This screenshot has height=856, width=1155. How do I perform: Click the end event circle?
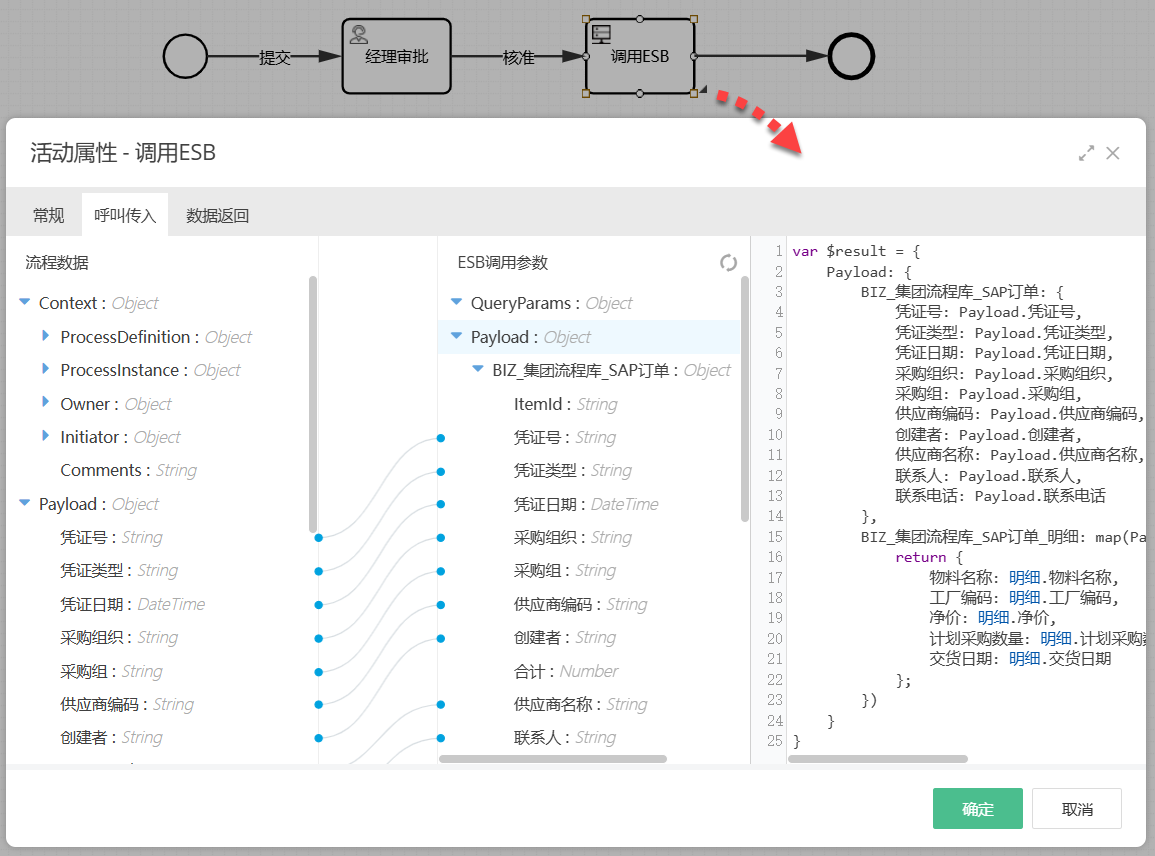[851, 56]
